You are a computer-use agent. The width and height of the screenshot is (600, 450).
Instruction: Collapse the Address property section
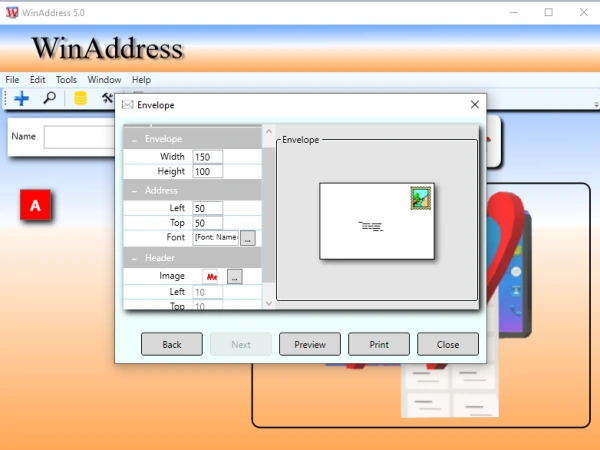(x=134, y=191)
